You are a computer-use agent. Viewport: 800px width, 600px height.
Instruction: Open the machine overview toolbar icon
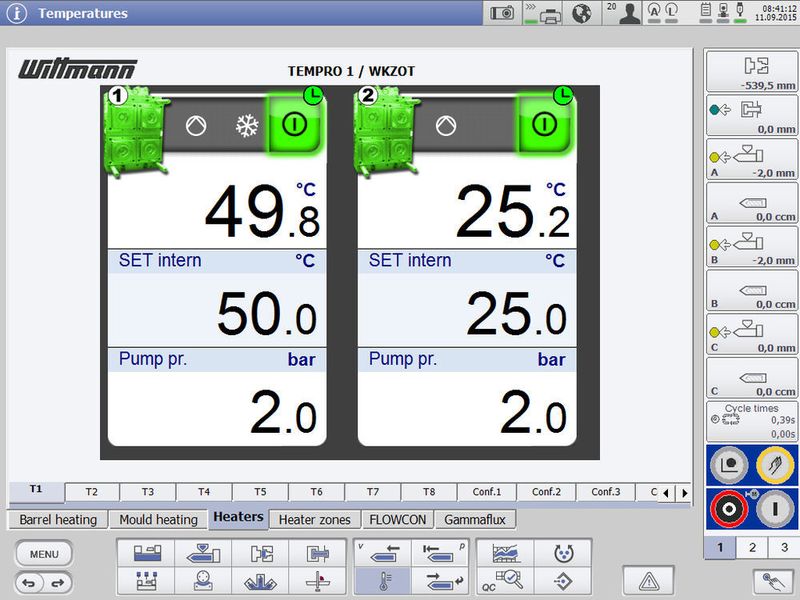147,553
